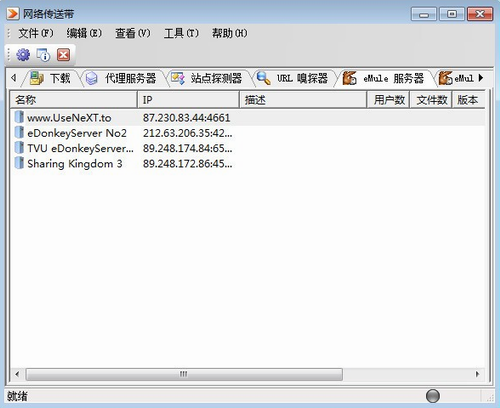The width and height of the screenshot is (500, 408).
Task: Click the horizontal scrollbar right arrow
Action: coord(477,374)
